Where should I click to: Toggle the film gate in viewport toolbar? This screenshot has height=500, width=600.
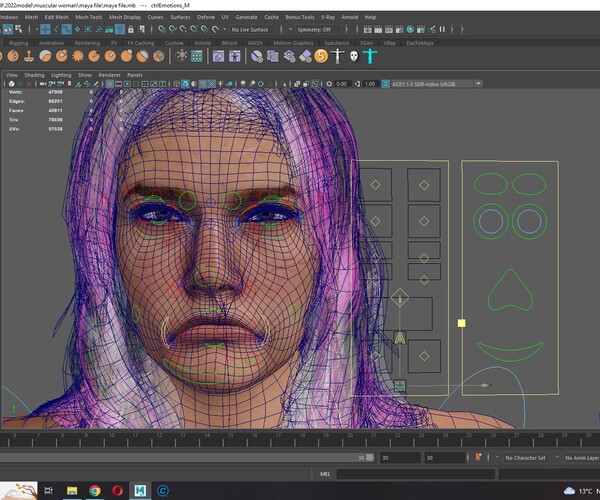click(x=119, y=83)
